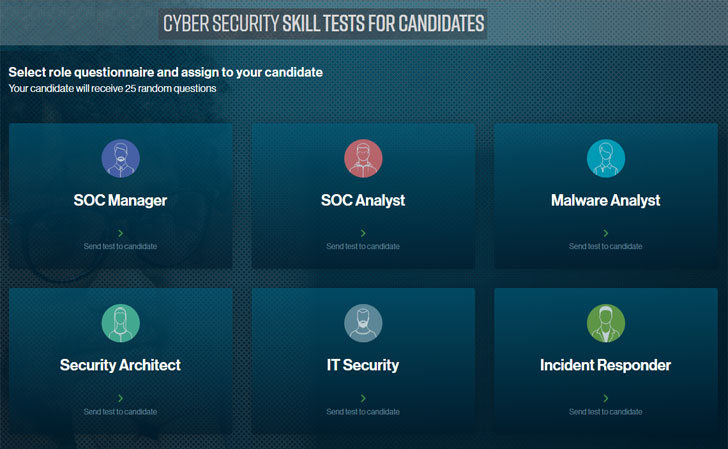
Task: Click the Security Architect avatar icon
Action: (120, 323)
